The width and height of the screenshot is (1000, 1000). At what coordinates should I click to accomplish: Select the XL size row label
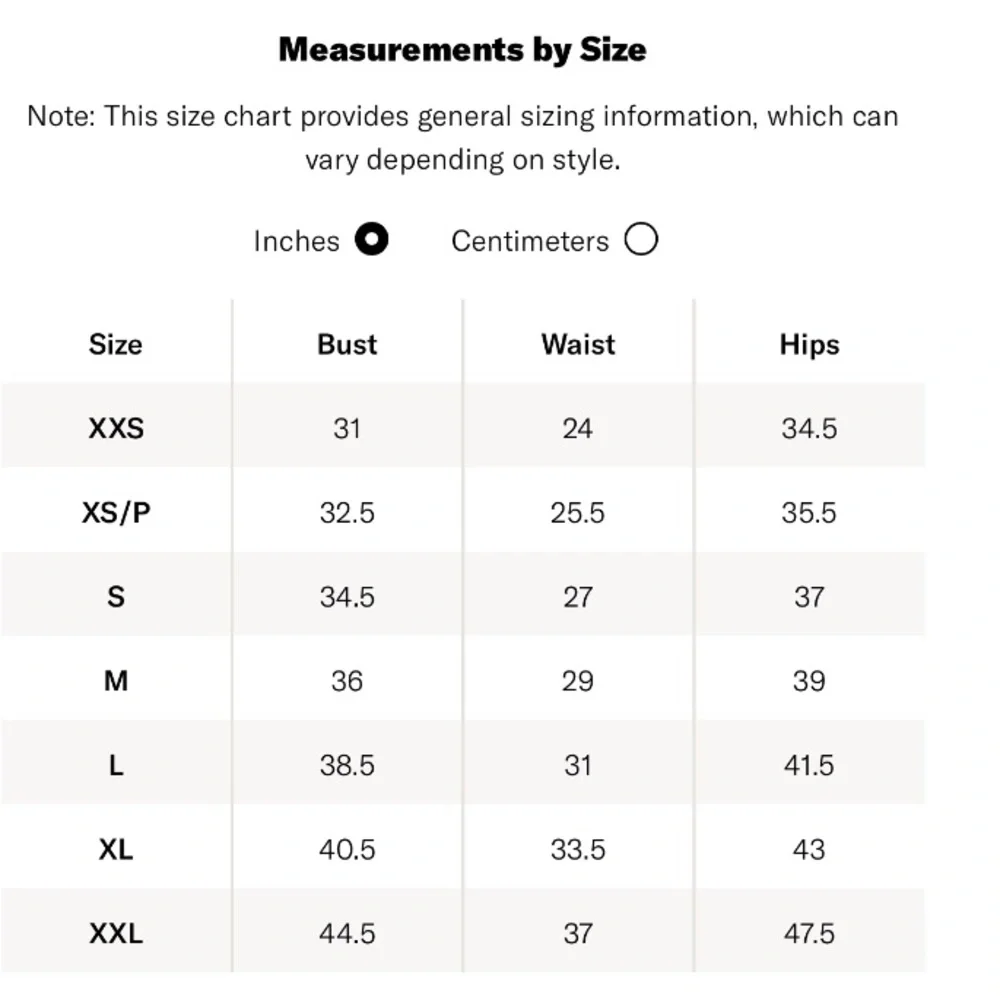point(116,849)
